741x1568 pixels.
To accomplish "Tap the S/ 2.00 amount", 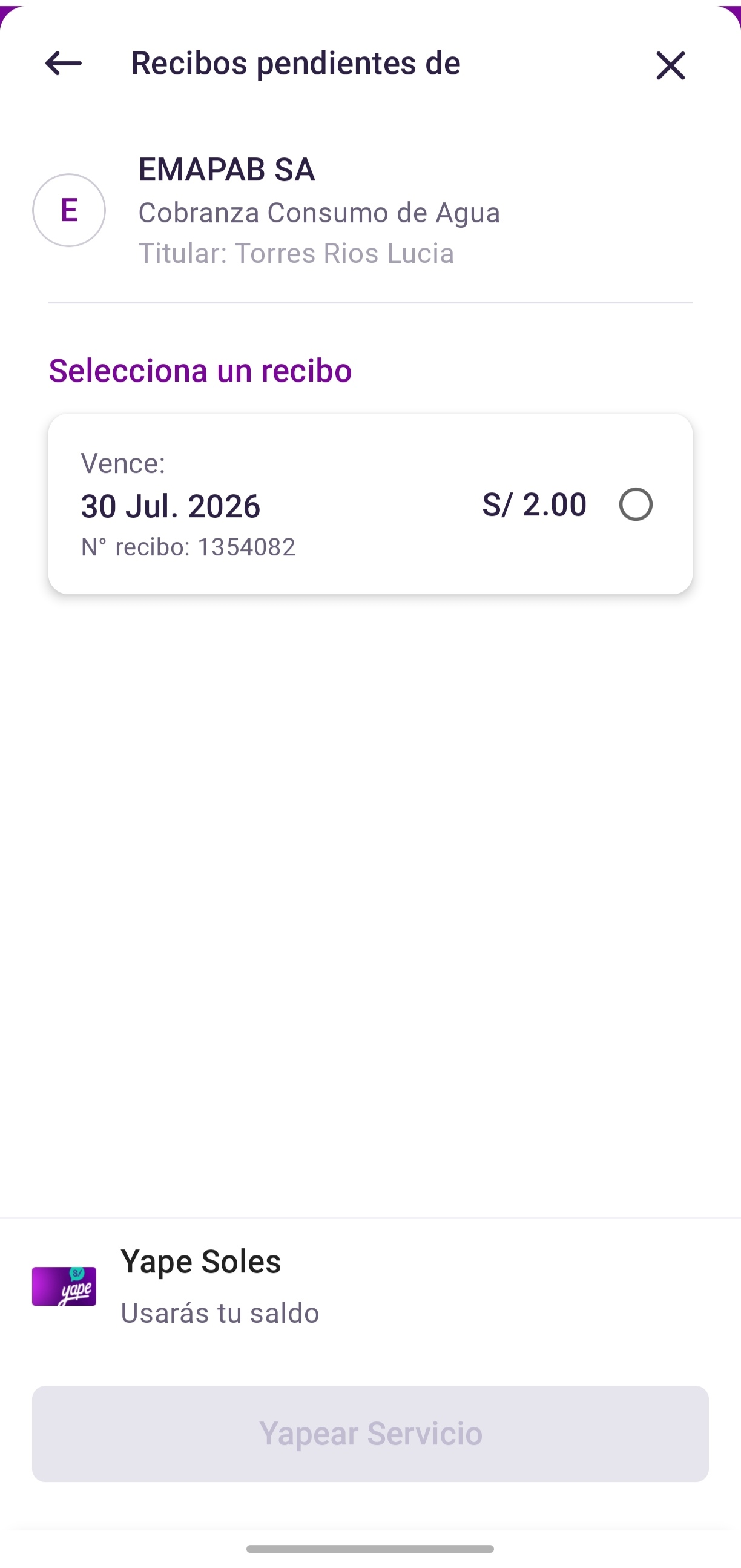I will click(x=534, y=504).
